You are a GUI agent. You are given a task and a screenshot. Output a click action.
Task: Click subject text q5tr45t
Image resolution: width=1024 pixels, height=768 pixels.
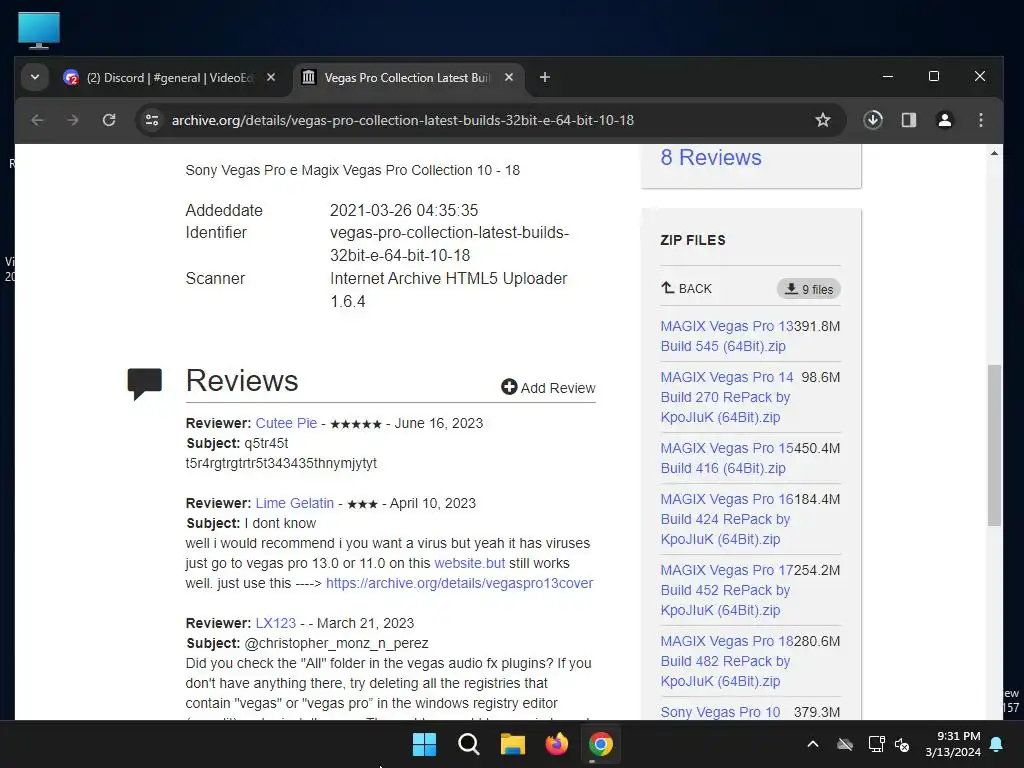(266, 443)
